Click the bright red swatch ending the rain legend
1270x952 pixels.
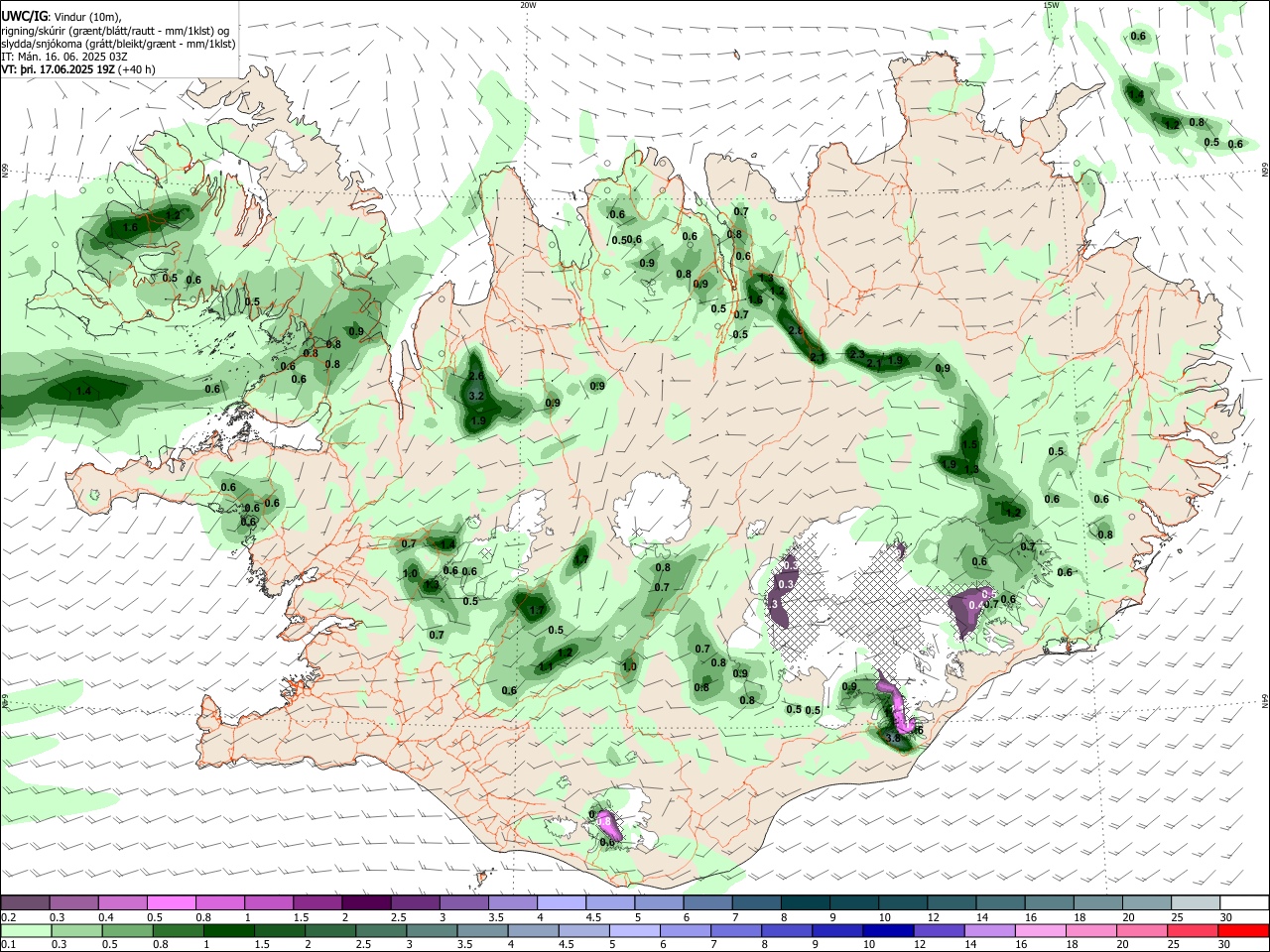pos(1244,931)
